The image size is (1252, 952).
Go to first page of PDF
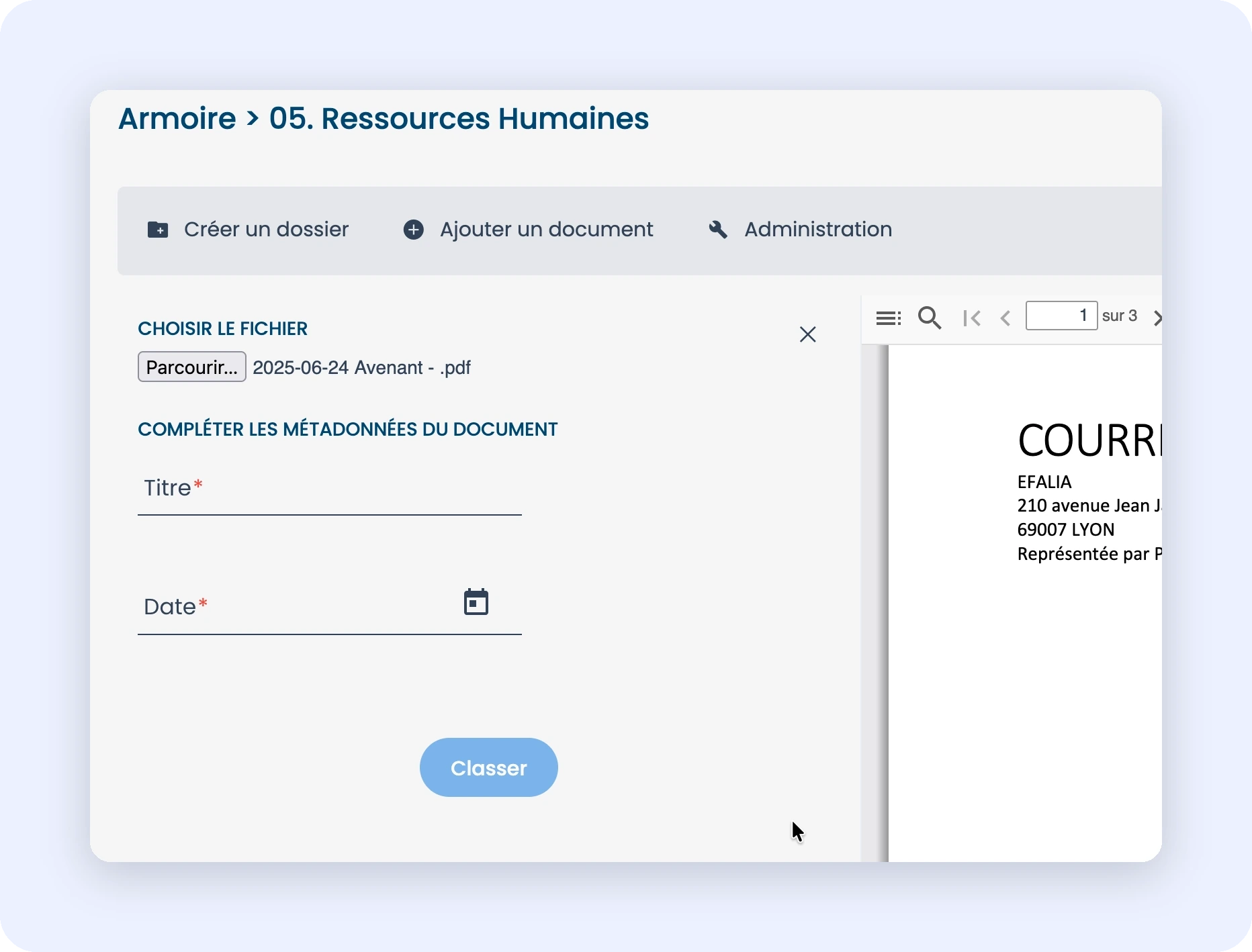coord(971,318)
